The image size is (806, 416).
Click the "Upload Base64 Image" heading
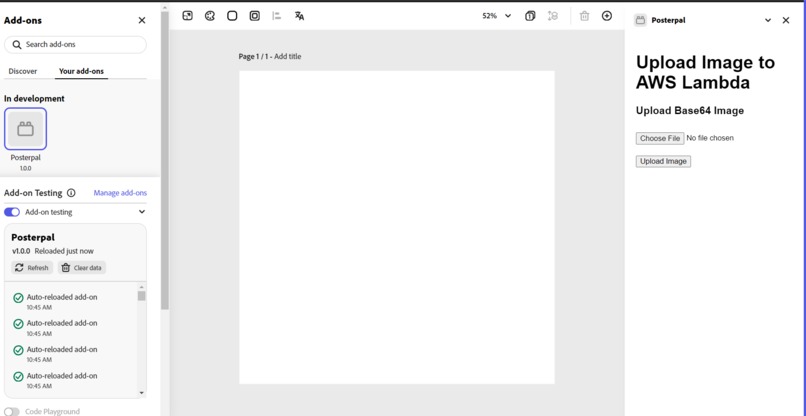(690, 111)
